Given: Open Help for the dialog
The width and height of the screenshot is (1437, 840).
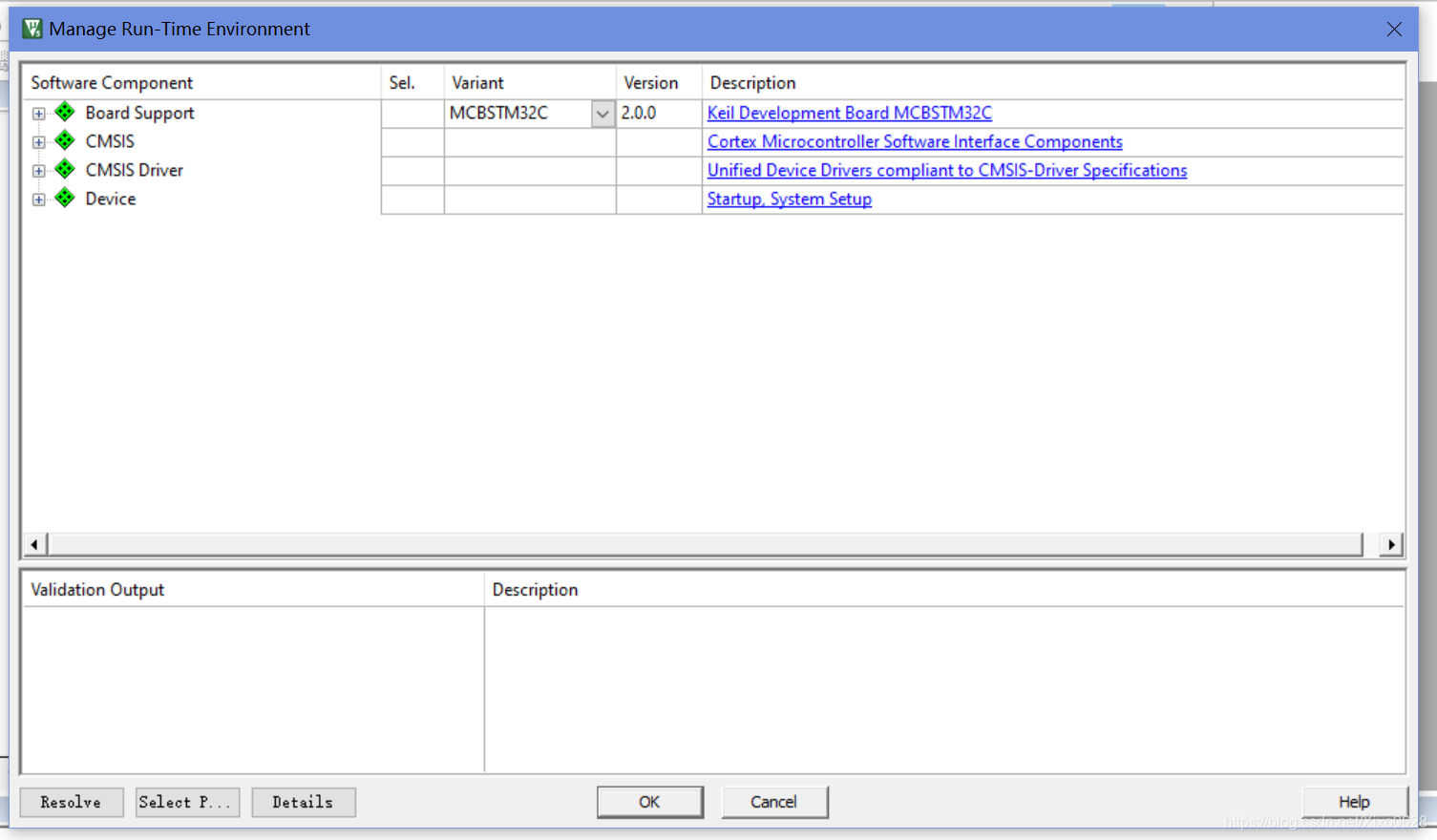Looking at the screenshot, I should (x=1355, y=802).
